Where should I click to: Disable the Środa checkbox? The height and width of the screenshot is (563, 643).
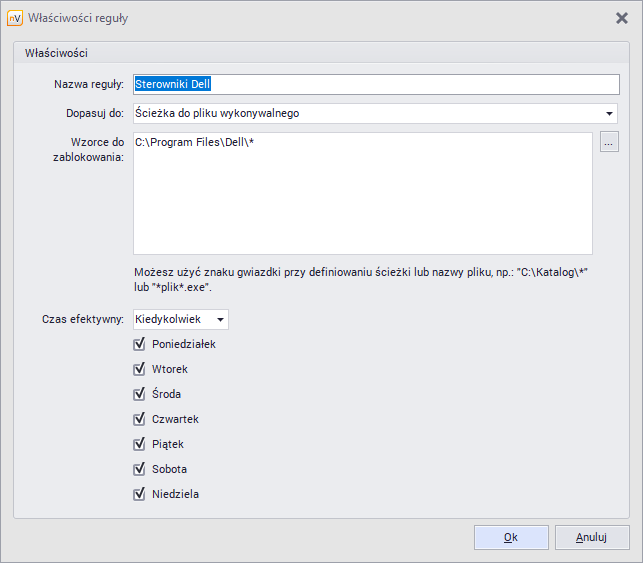tap(140, 394)
